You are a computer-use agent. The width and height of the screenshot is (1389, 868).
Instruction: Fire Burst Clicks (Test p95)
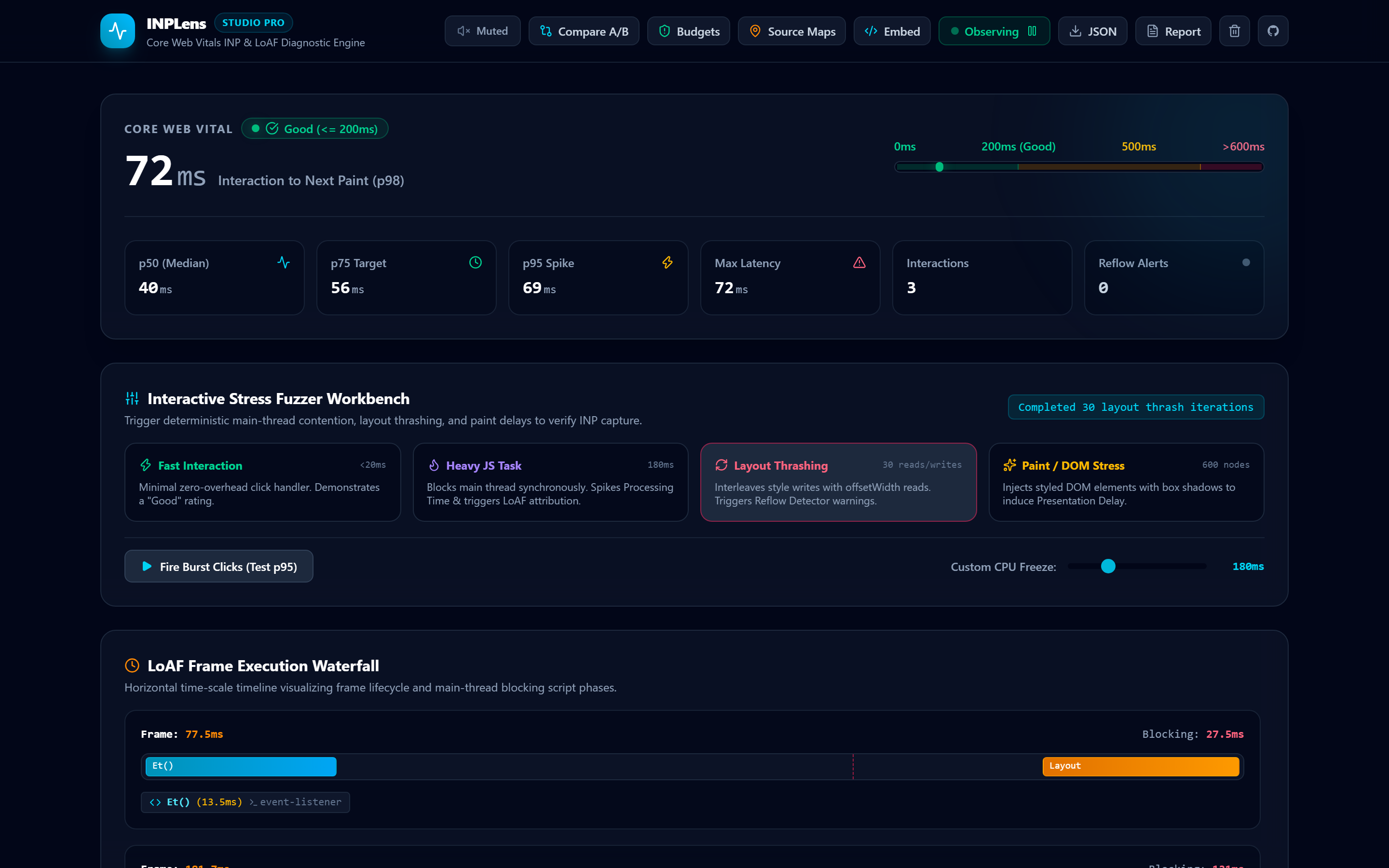point(218,567)
